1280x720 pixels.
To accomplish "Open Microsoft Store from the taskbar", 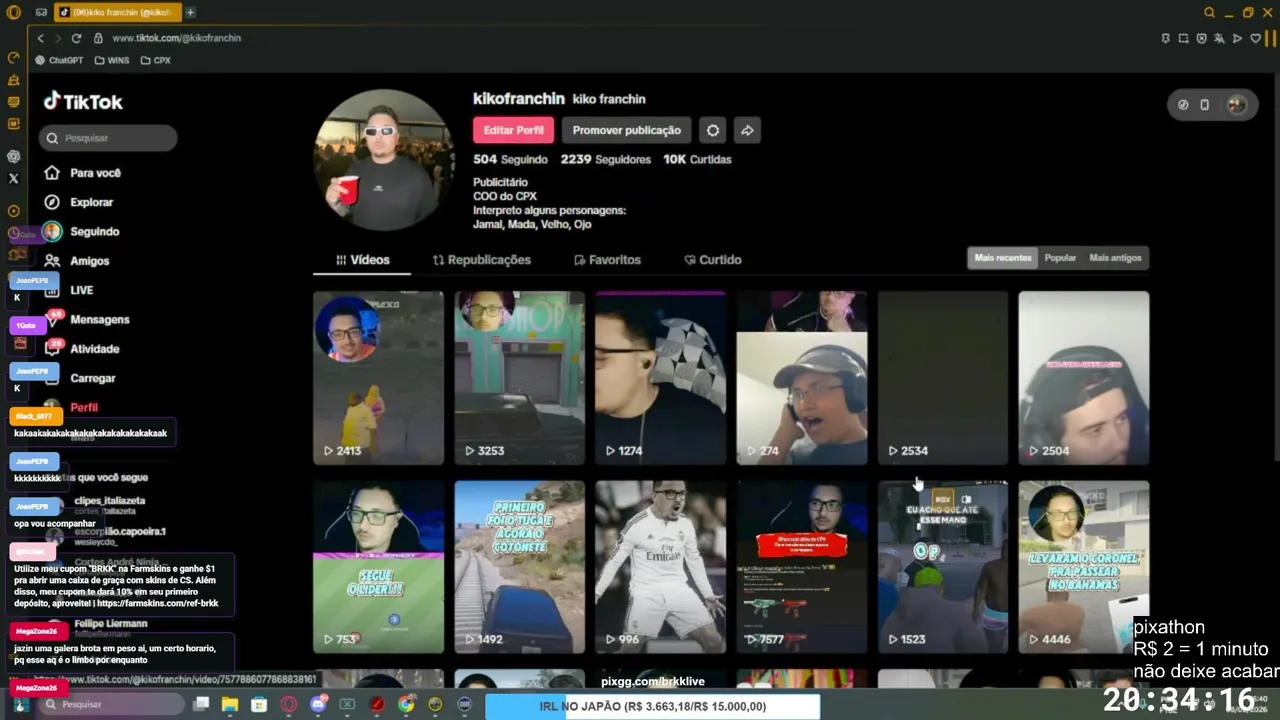I will [x=259, y=704].
